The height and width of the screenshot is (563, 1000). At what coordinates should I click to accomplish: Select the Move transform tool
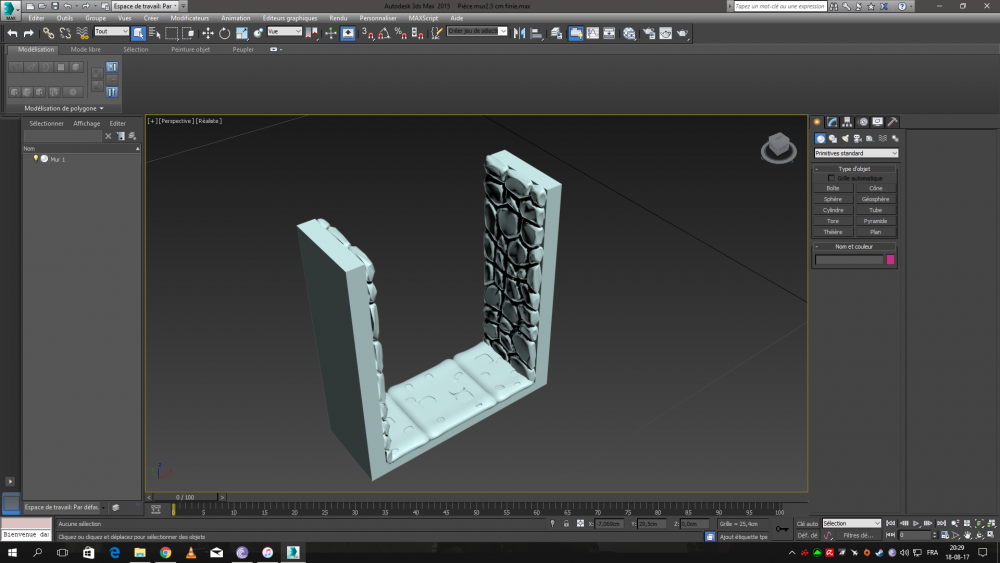pyautogui.click(x=208, y=33)
